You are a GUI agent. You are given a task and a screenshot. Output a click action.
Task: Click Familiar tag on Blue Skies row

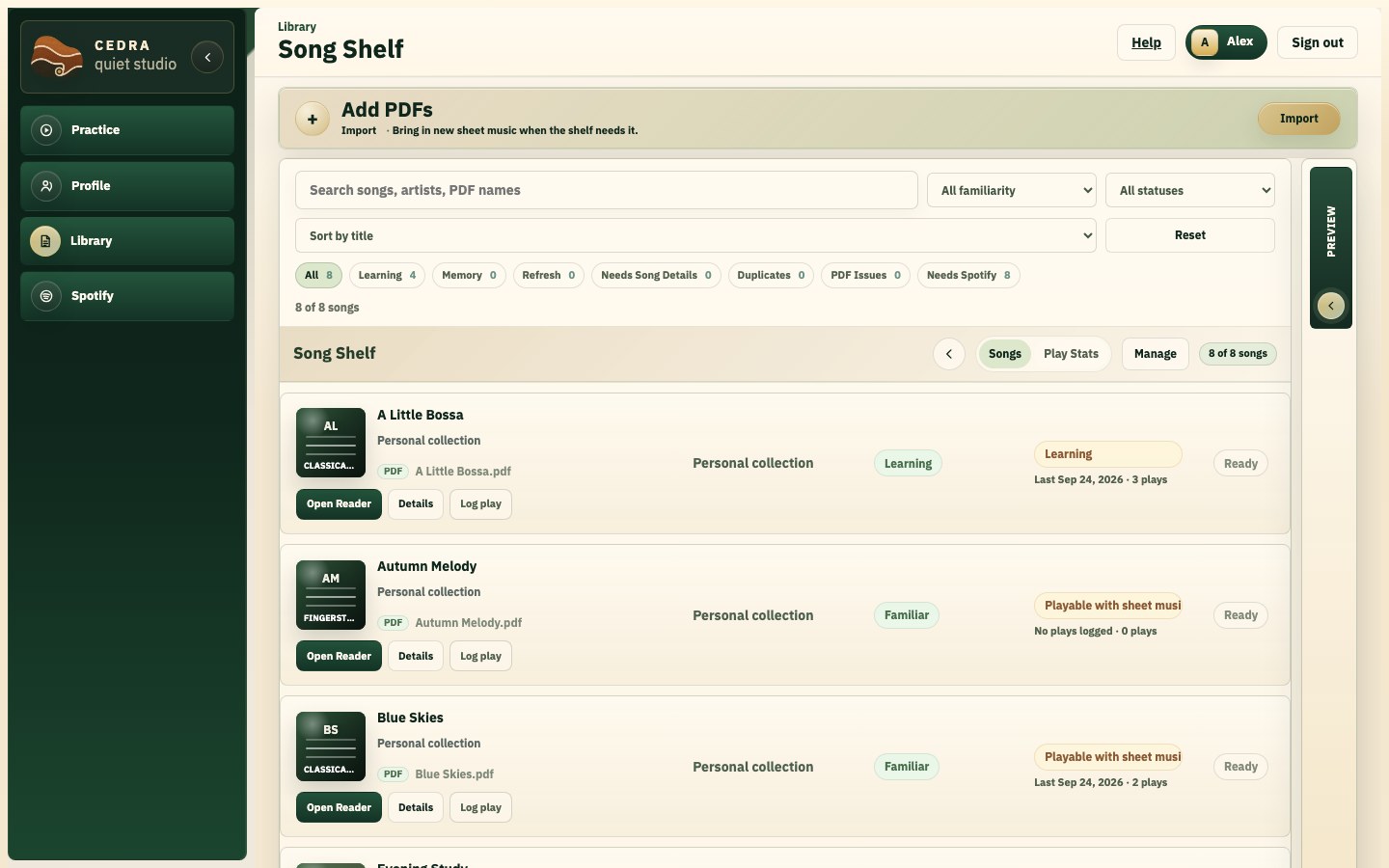coord(907,767)
